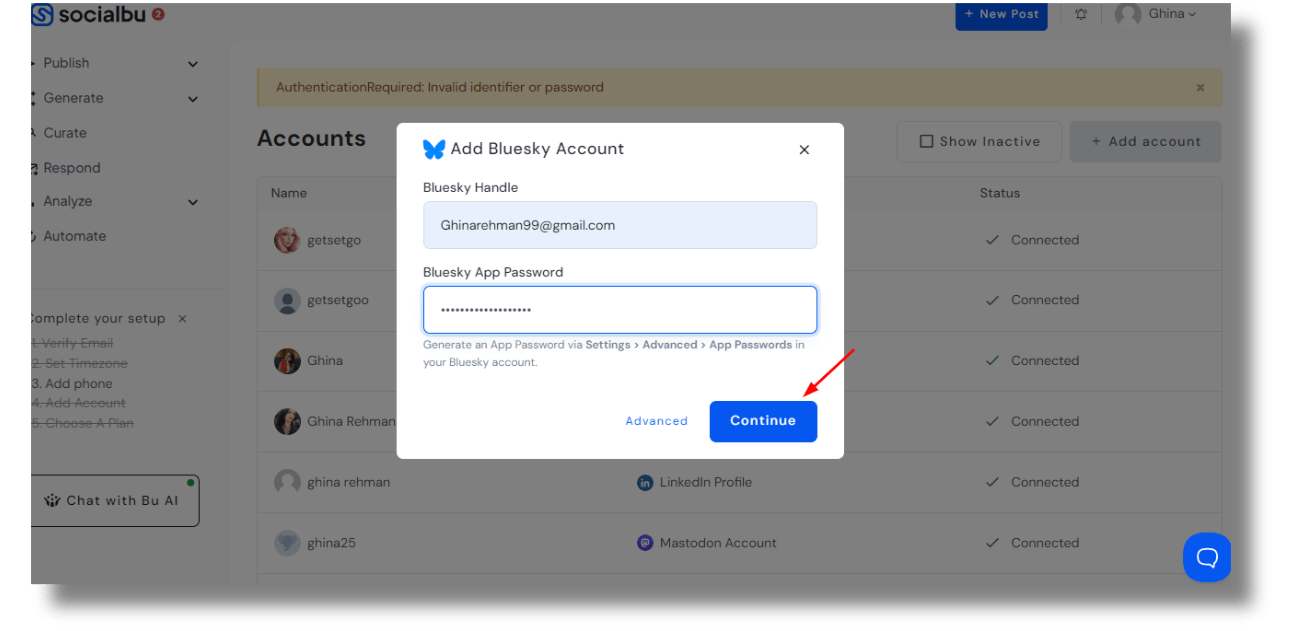1303x631 pixels.
Task: Dismiss the Complete your setup checklist
Action: coord(182,319)
